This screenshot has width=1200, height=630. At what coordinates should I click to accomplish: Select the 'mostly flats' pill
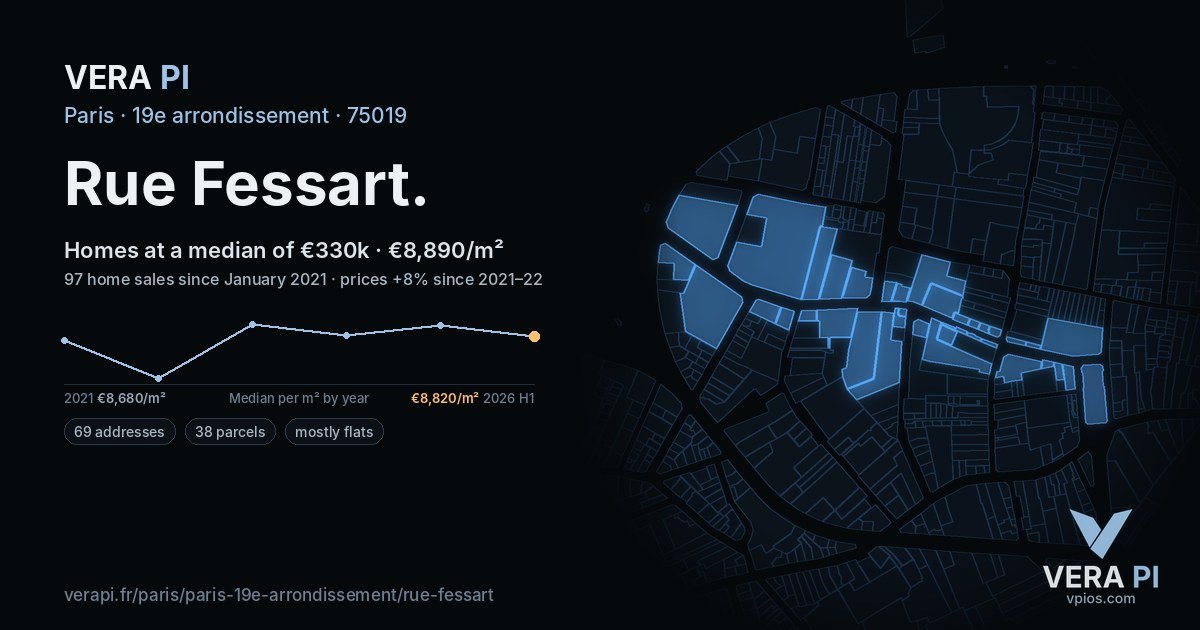[334, 432]
